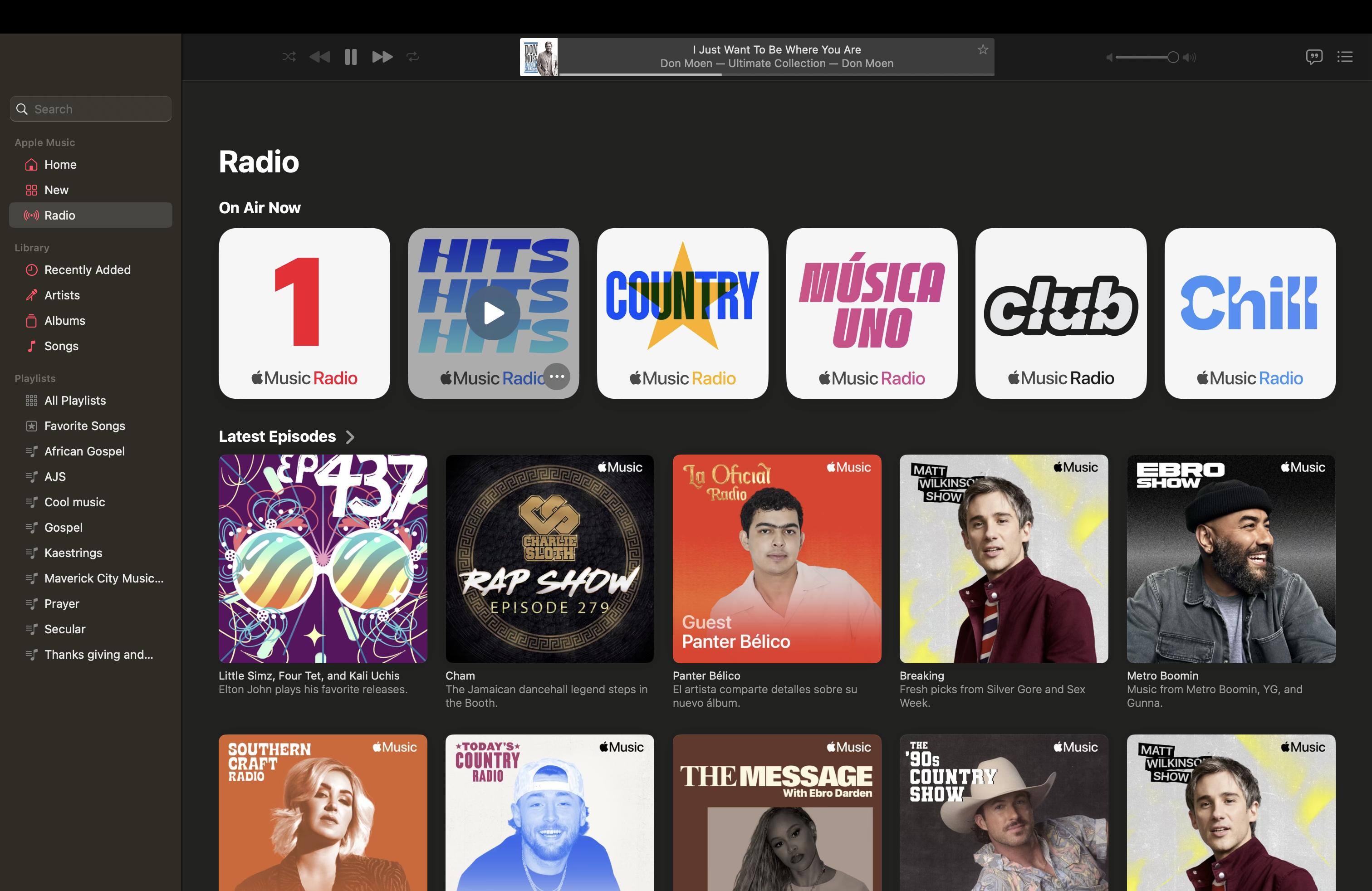Show the Playing Next queue list
This screenshot has height=891, width=1372.
1345,56
